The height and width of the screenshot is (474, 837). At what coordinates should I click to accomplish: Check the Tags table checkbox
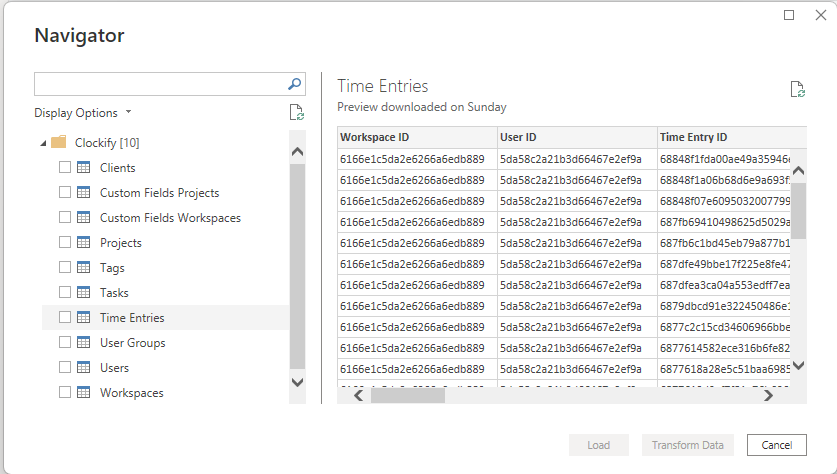(x=65, y=267)
